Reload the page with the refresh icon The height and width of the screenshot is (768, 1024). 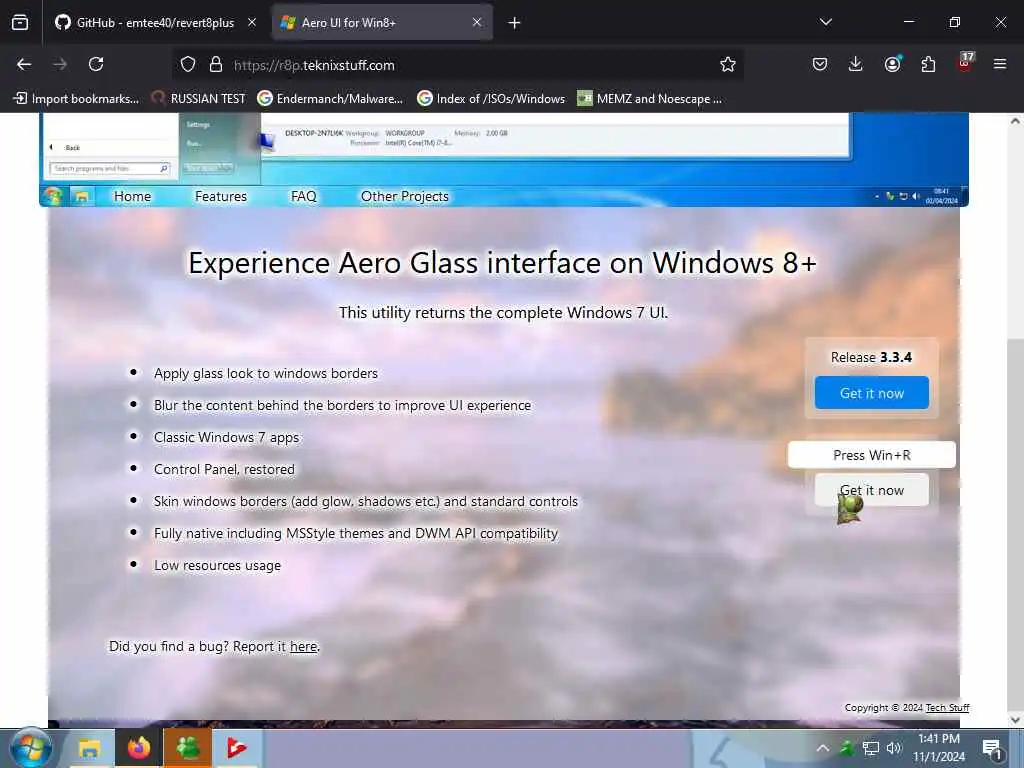pos(96,64)
